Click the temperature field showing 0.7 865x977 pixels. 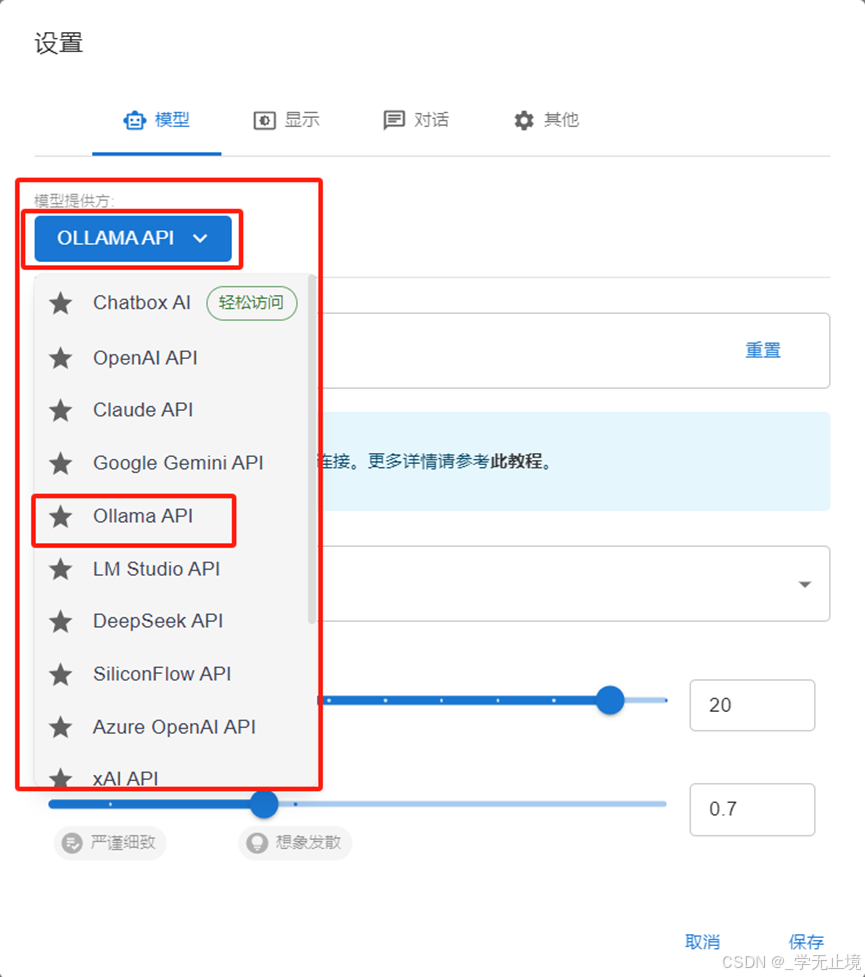pos(752,809)
